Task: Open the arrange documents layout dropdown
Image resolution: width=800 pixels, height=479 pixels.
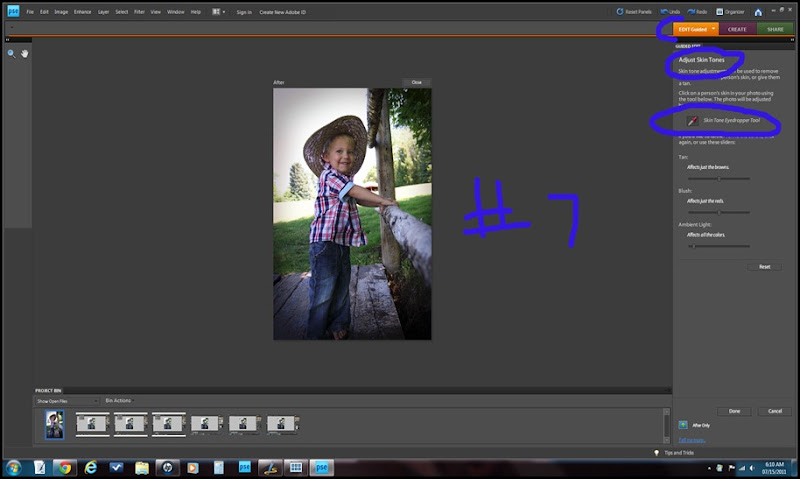Action: click(218, 12)
